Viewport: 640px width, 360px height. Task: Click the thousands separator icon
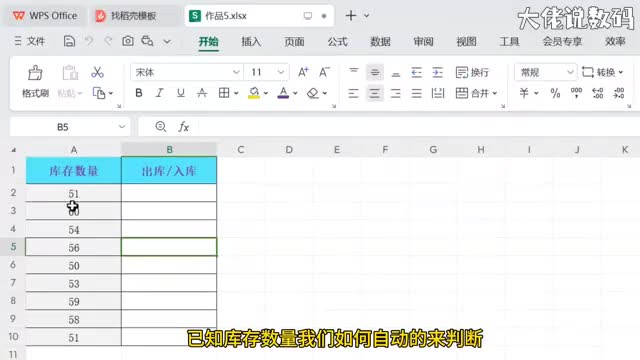pyautogui.click(x=576, y=93)
